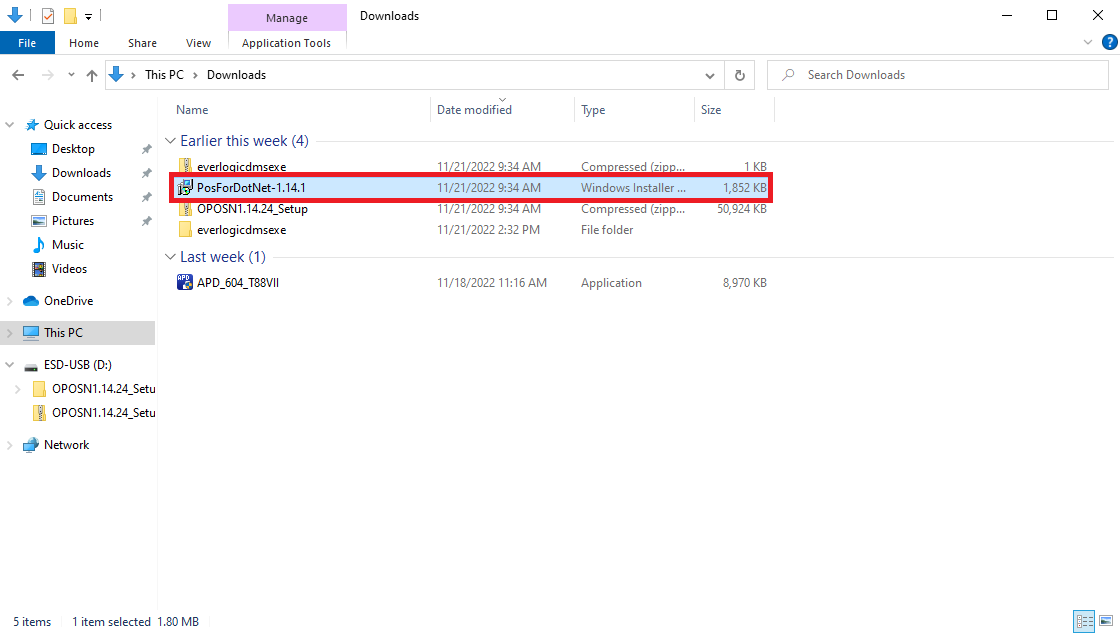
Task: Expand the OneDrive tree node
Action: [10, 301]
